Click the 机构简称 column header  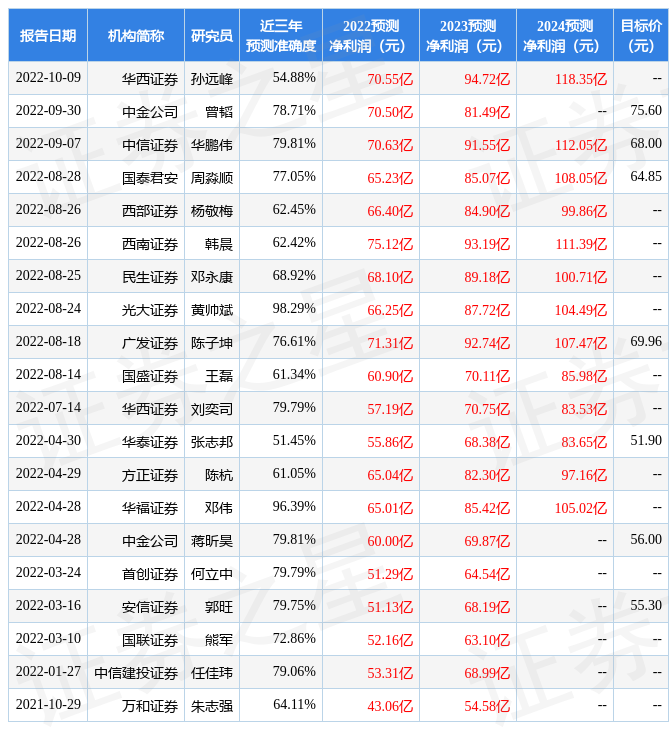coord(136,35)
